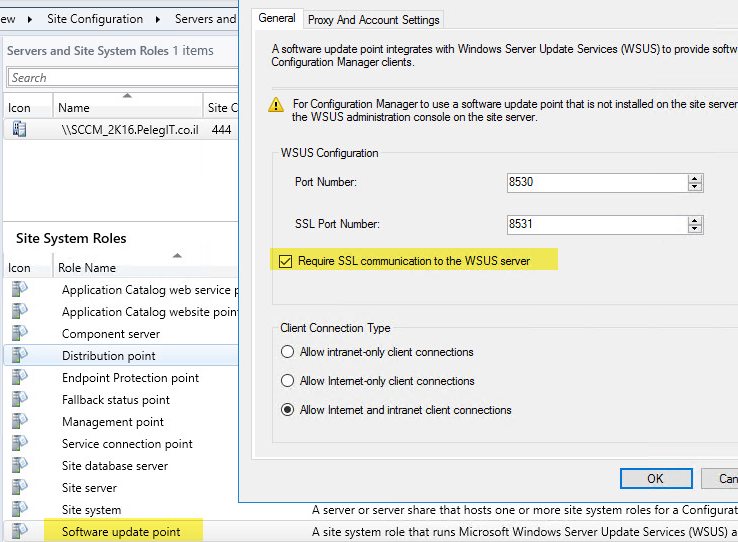Select Allow Internet and intranet client connections
The width and height of the screenshot is (738, 542).
tap(287, 410)
